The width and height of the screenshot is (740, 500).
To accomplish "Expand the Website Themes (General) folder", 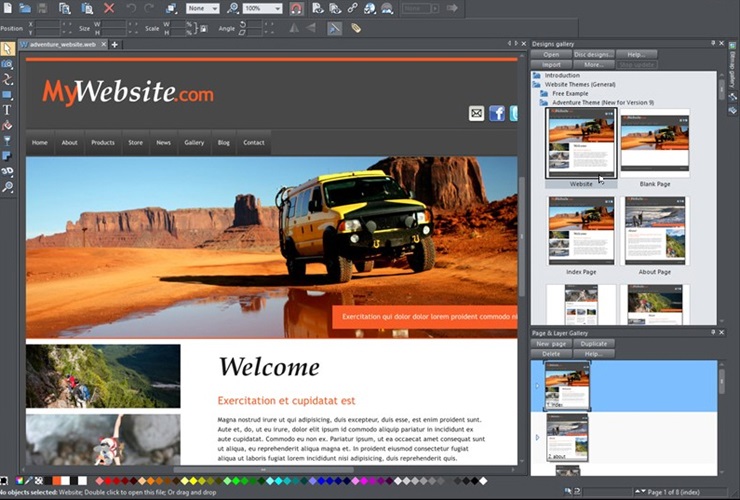I will (536, 85).
